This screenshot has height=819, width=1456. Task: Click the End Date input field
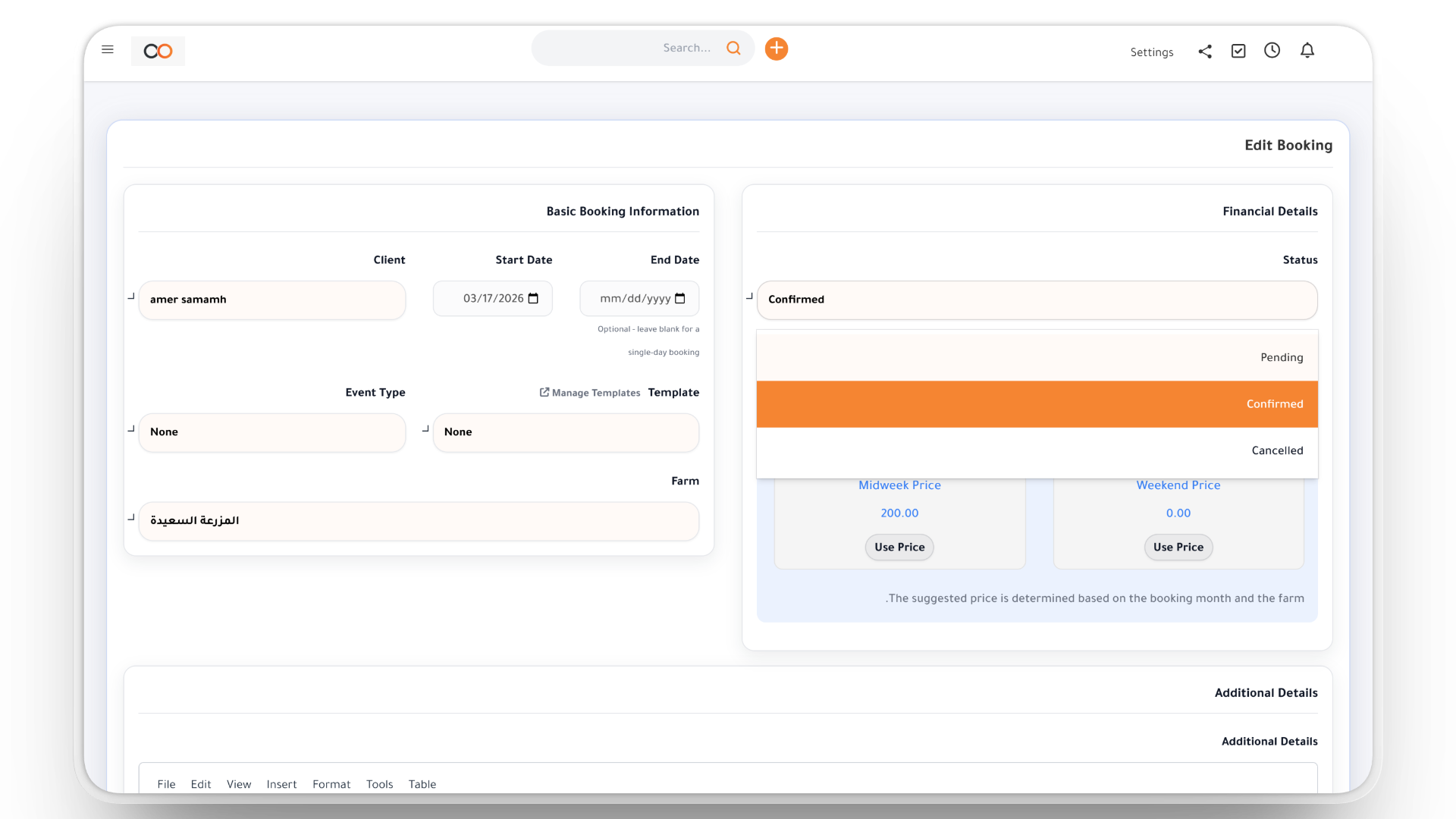pos(639,298)
